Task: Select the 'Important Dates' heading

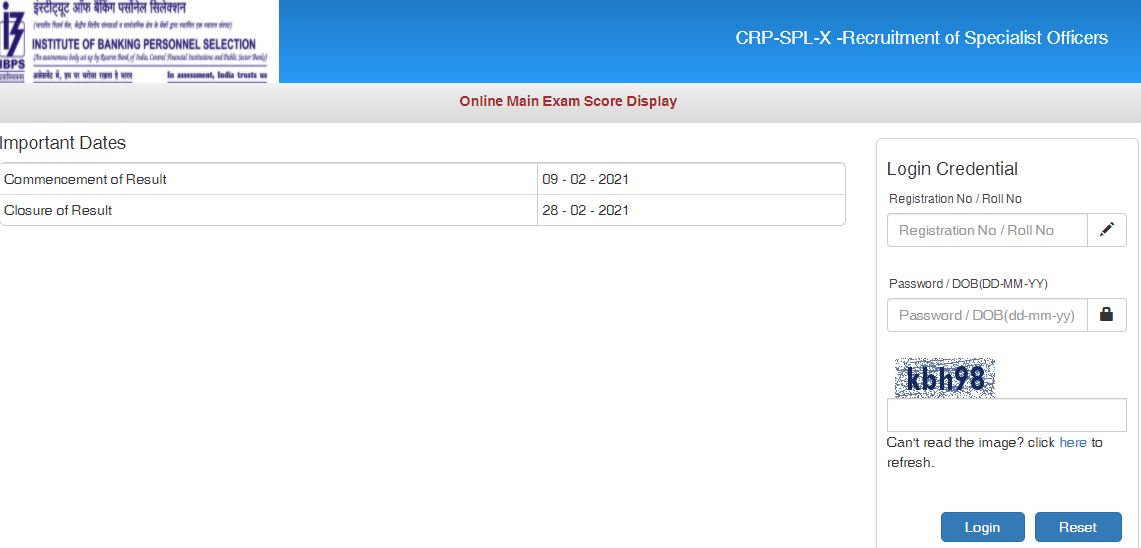Action: pos(63,143)
